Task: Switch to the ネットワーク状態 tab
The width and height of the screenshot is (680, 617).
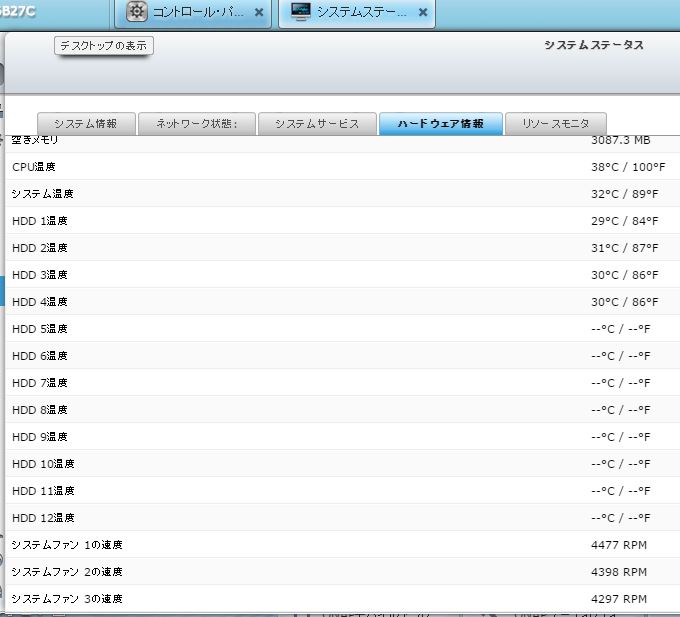Action: (197, 124)
